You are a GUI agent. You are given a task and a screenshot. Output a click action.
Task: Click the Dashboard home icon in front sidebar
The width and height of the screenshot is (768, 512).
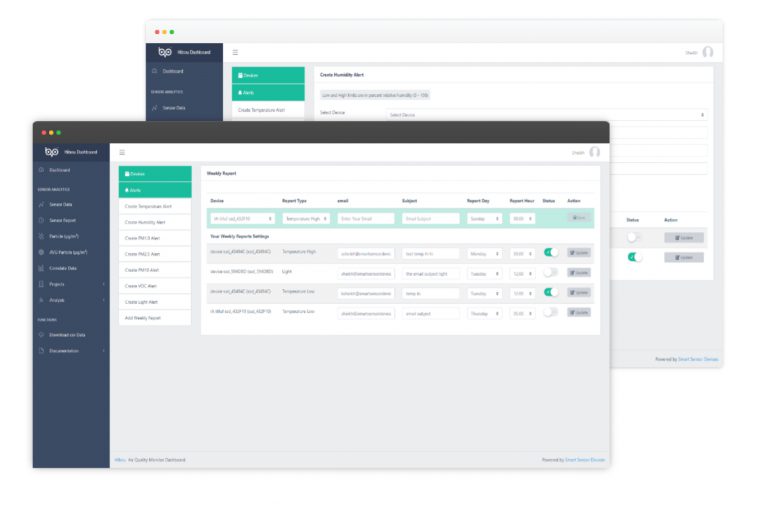point(41,171)
